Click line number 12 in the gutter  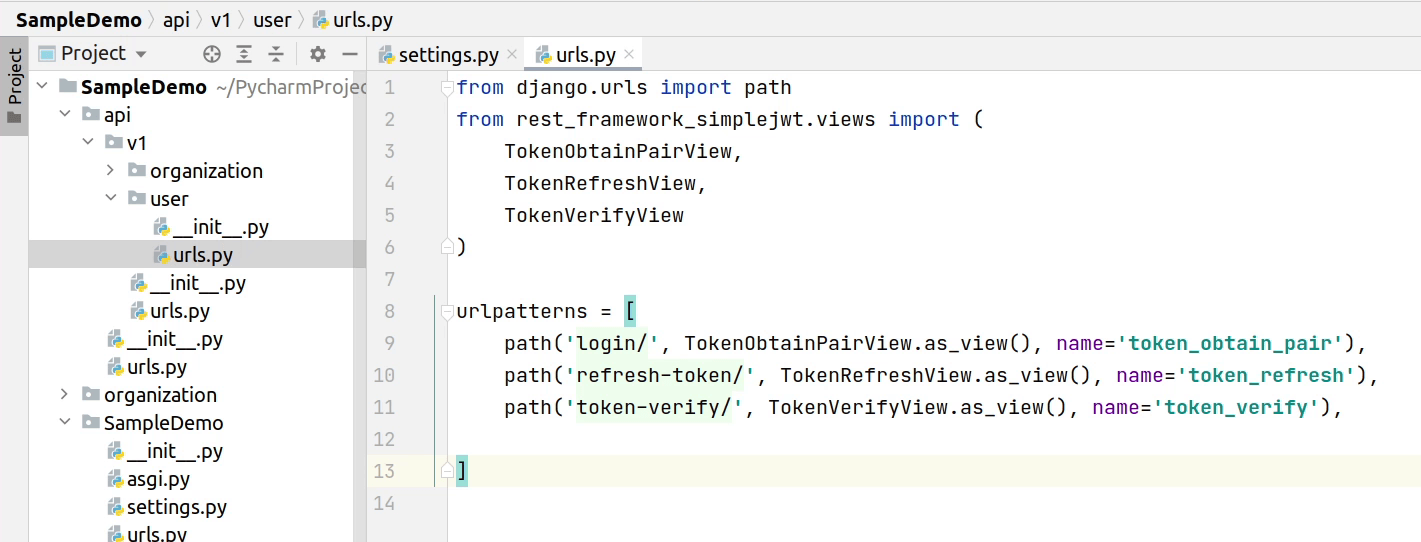pyautogui.click(x=384, y=439)
